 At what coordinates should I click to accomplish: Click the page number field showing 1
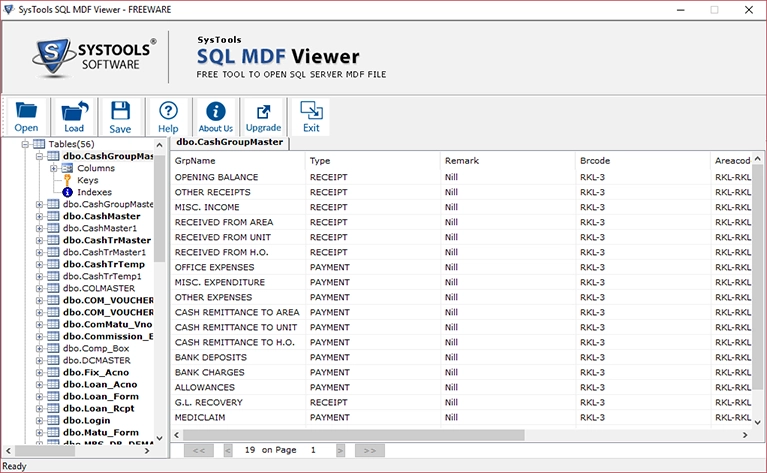313,450
